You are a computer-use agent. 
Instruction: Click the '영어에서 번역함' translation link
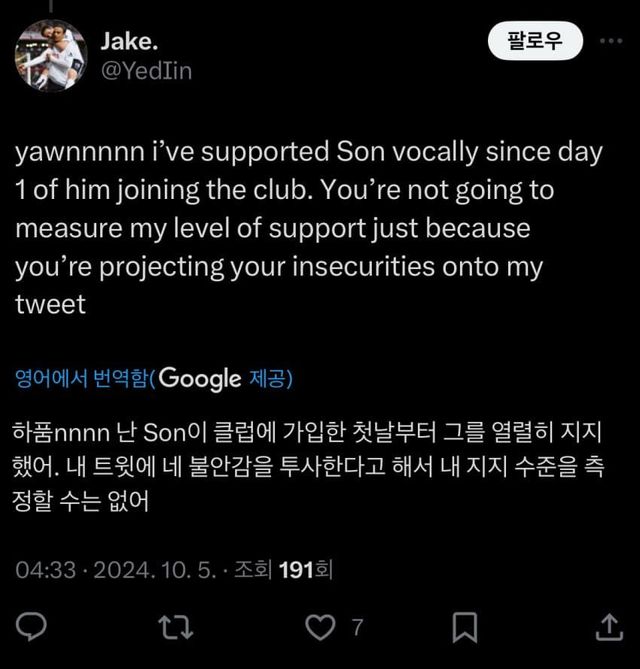[x=81, y=379]
